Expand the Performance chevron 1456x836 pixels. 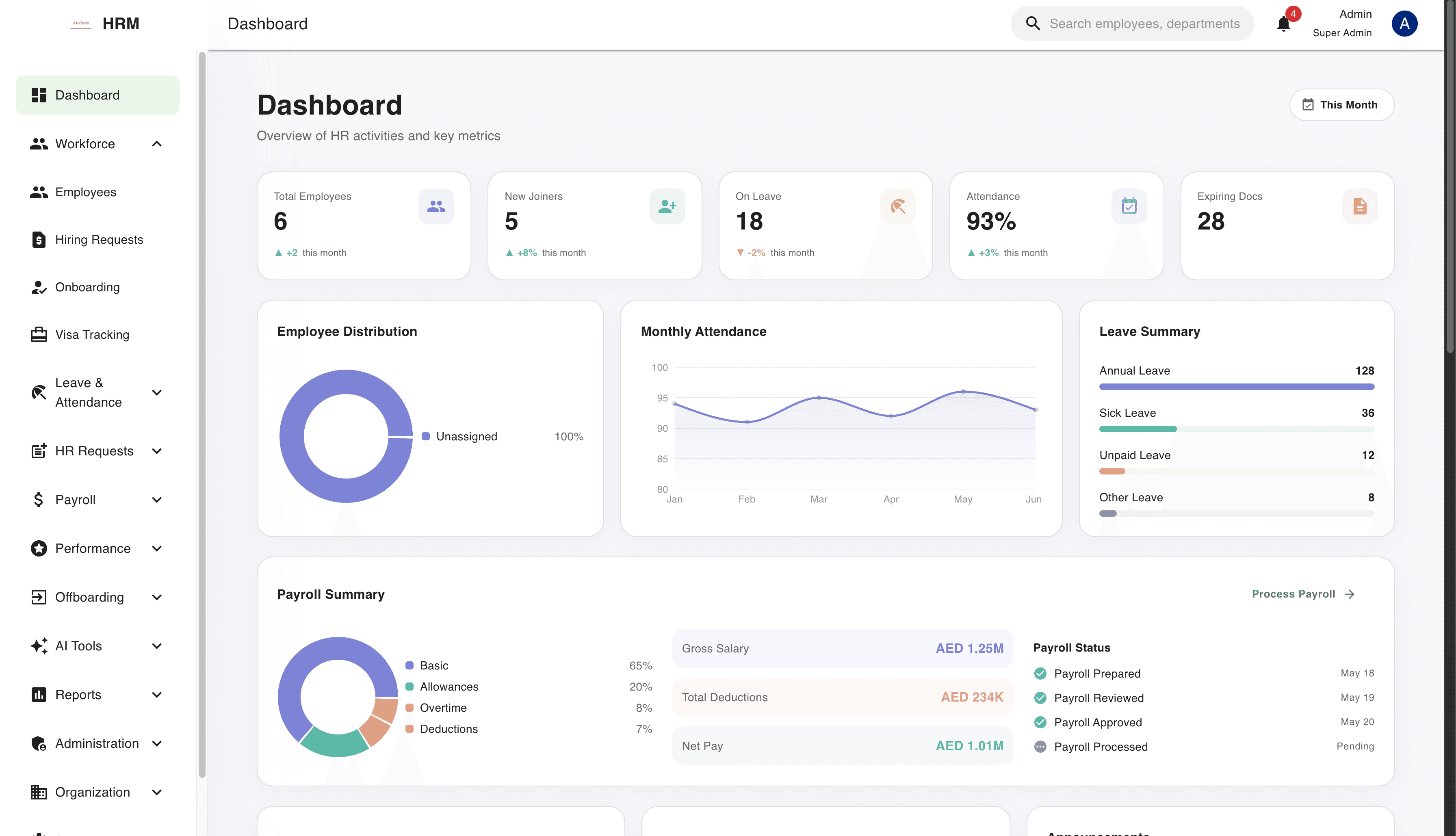click(157, 548)
